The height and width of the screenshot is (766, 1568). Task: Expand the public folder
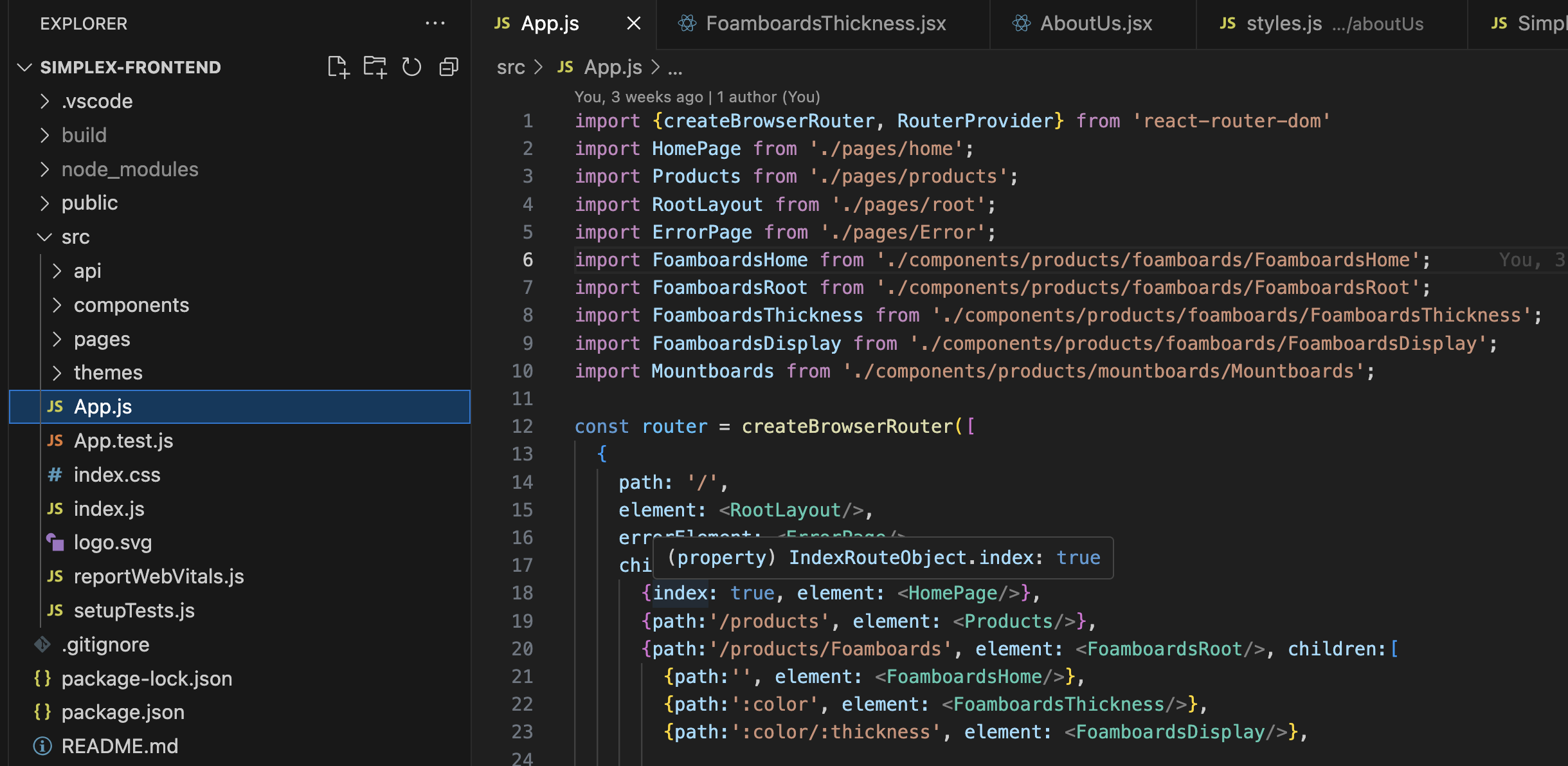[44, 203]
